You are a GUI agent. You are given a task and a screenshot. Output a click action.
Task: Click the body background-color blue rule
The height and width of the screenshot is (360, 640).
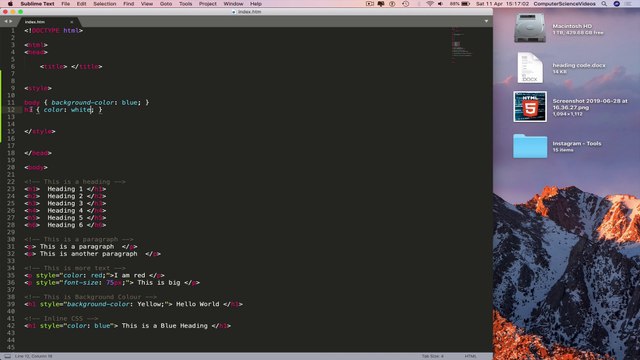[87, 102]
